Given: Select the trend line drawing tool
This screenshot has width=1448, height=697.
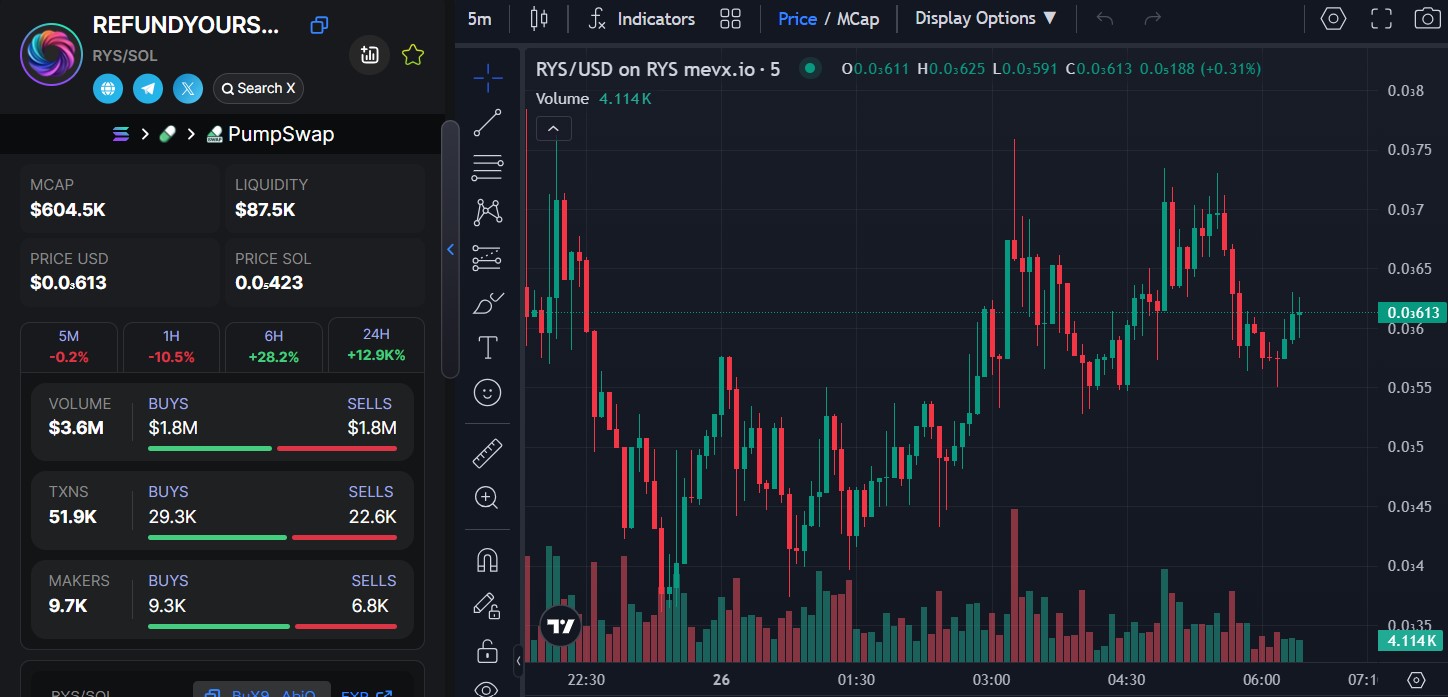Looking at the screenshot, I should click(x=487, y=123).
